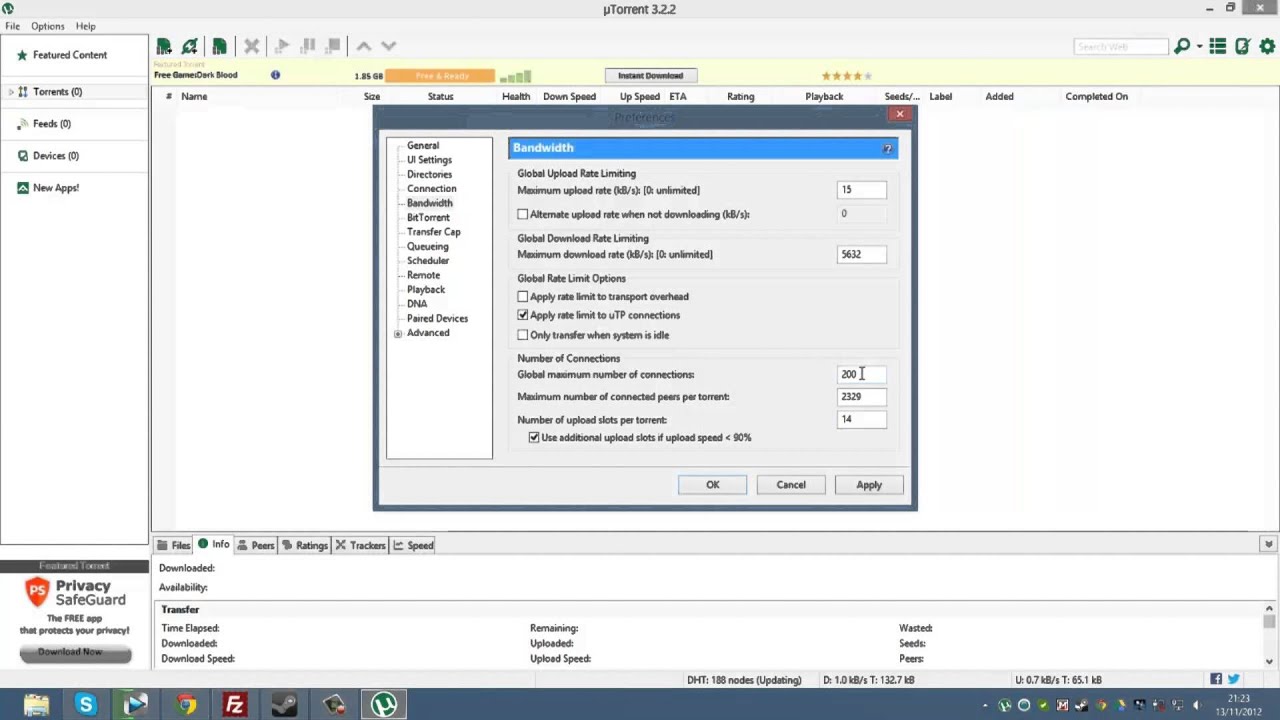Viewport: 1280px width, 720px height.
Task: Click the Add Torrent toolbar icon
Action: (164, 46)
